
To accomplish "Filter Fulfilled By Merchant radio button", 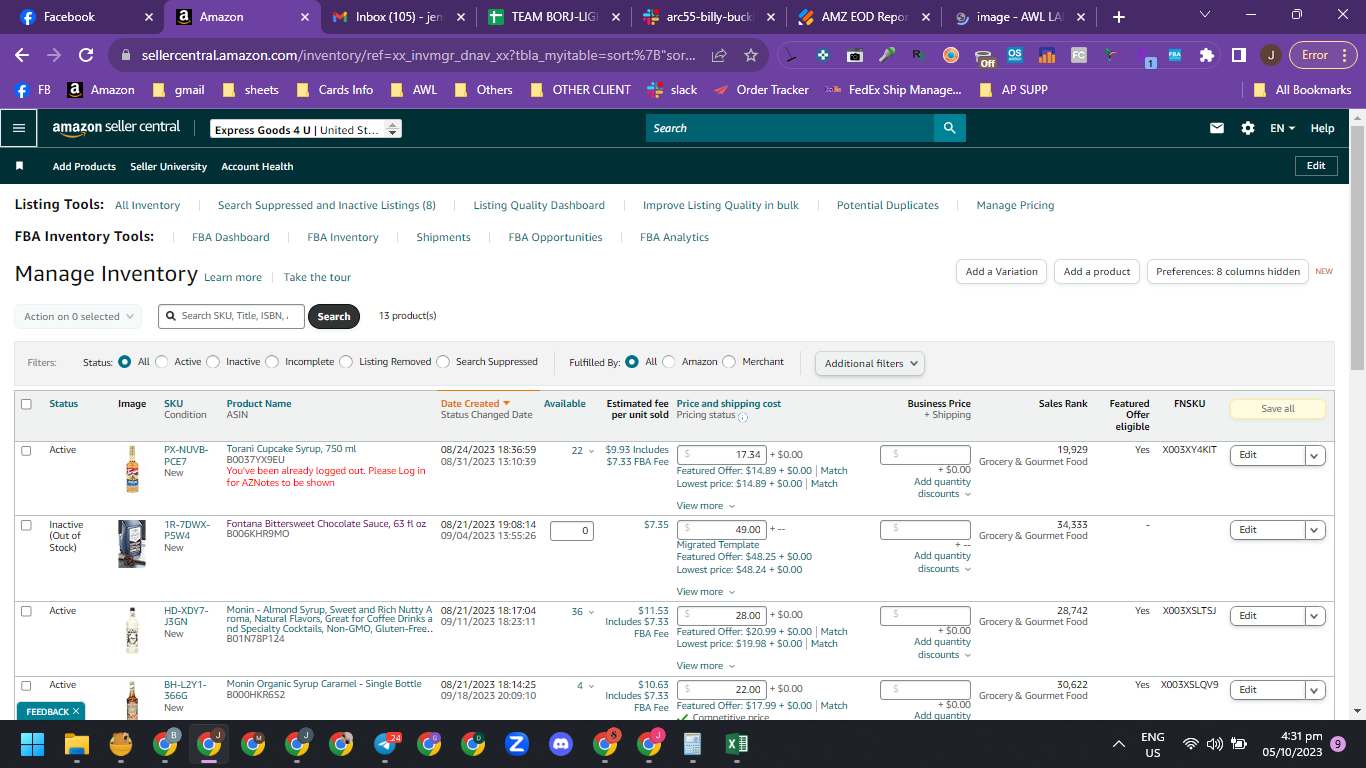I will [729, 362].
